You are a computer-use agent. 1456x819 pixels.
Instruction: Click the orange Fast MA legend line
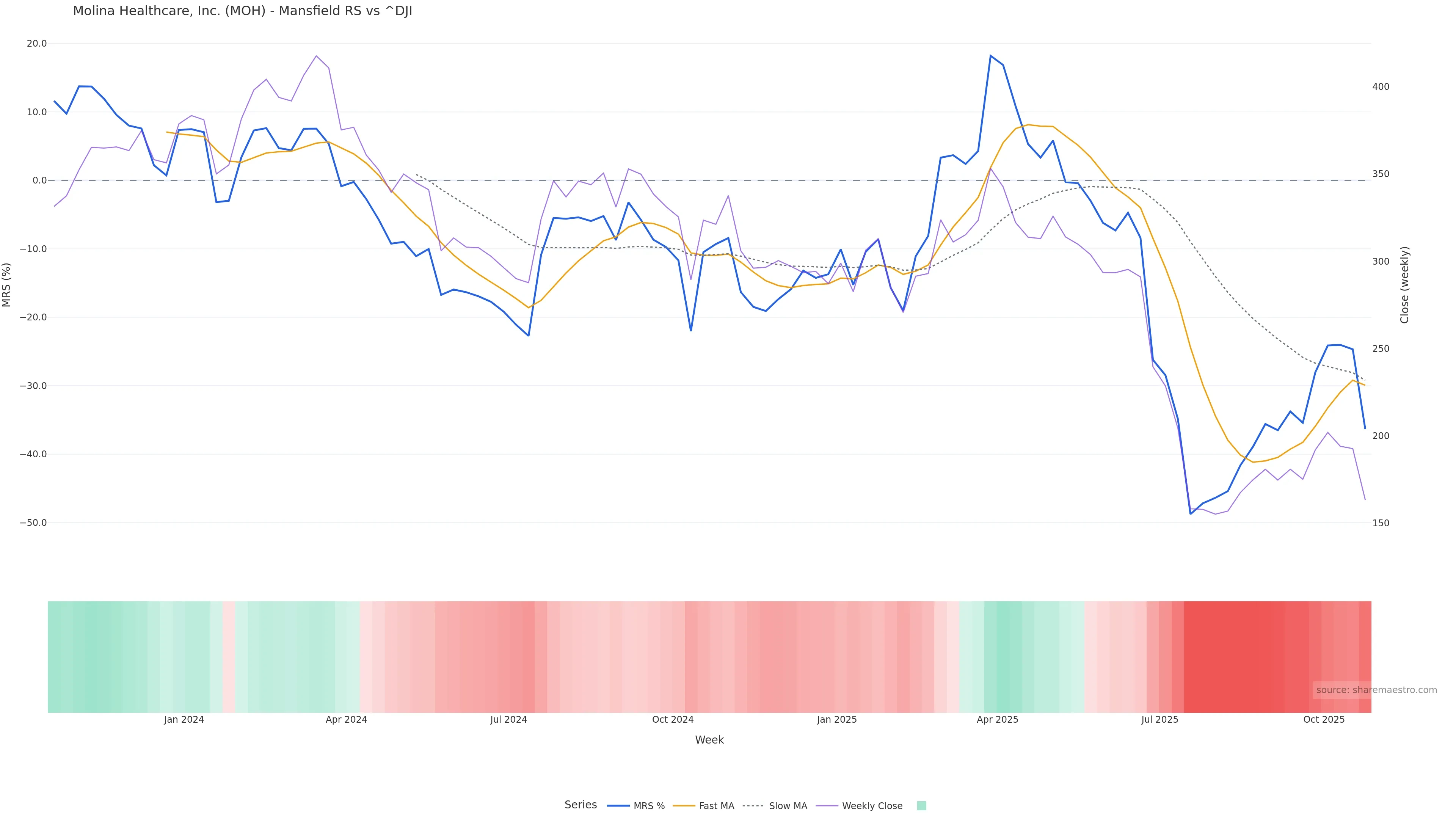(x=684, y=806)
